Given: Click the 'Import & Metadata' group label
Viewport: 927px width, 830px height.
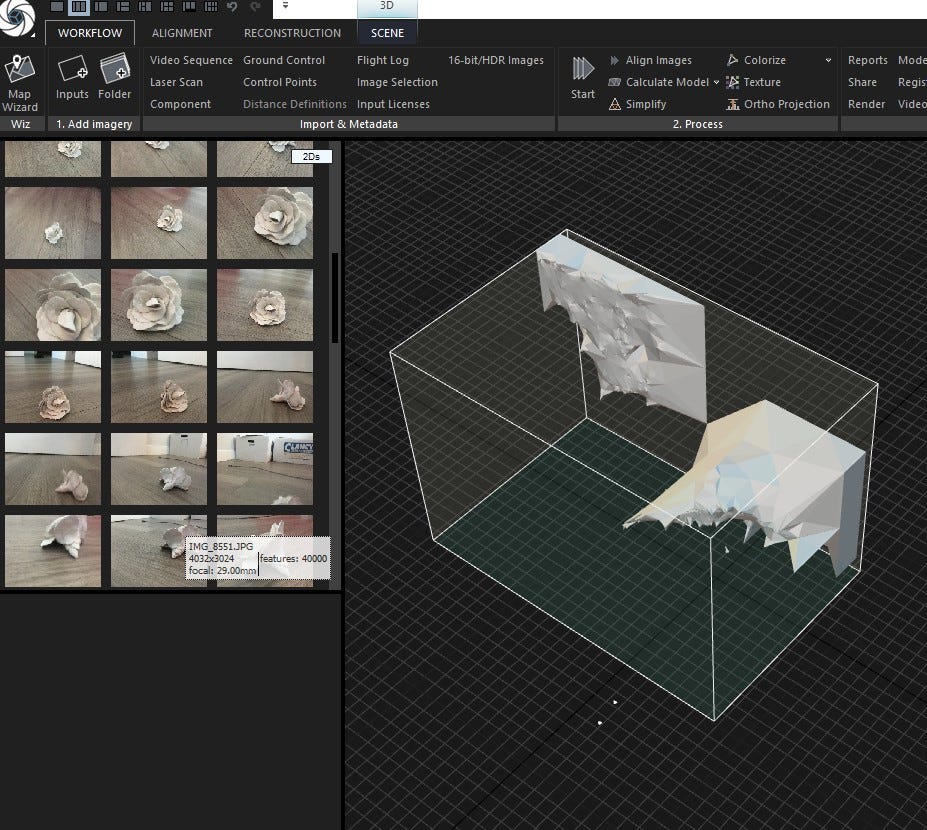Looking at the screenshot, I should pos(349,124).
